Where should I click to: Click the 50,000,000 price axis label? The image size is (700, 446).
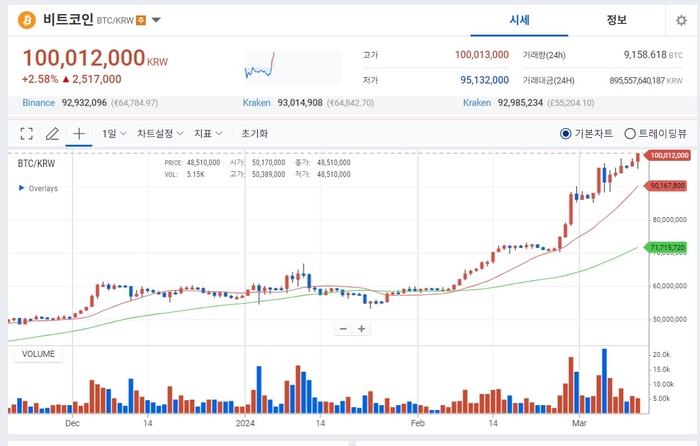tap(670, 319)
